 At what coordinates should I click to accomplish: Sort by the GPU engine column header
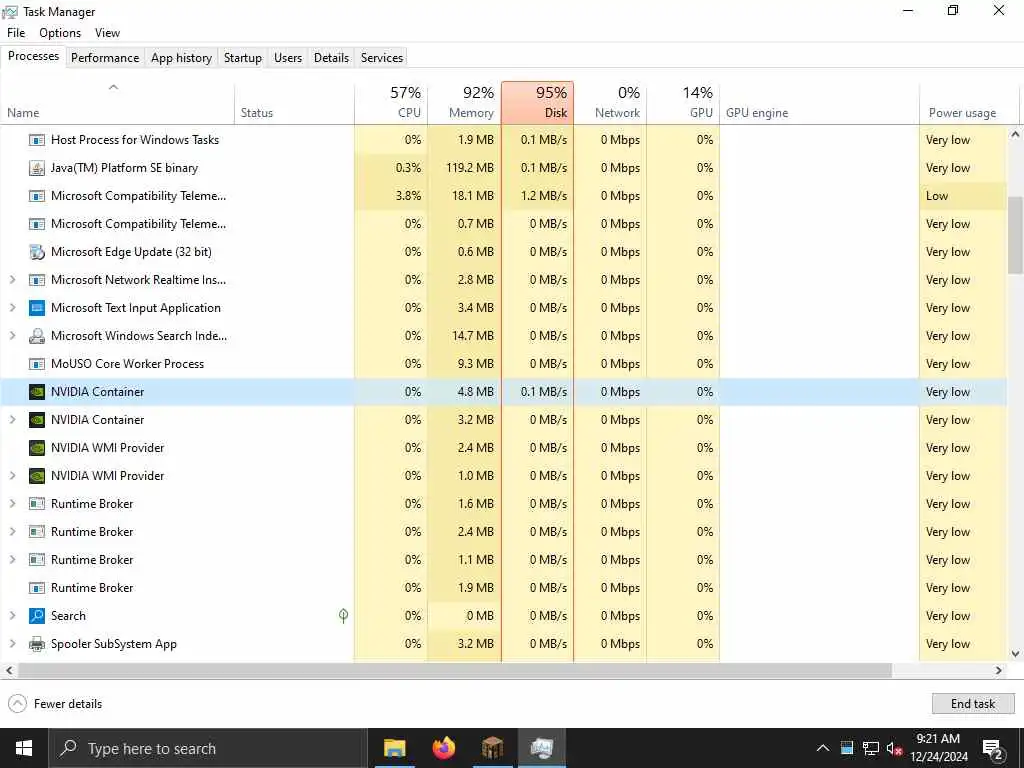point(819,103)
